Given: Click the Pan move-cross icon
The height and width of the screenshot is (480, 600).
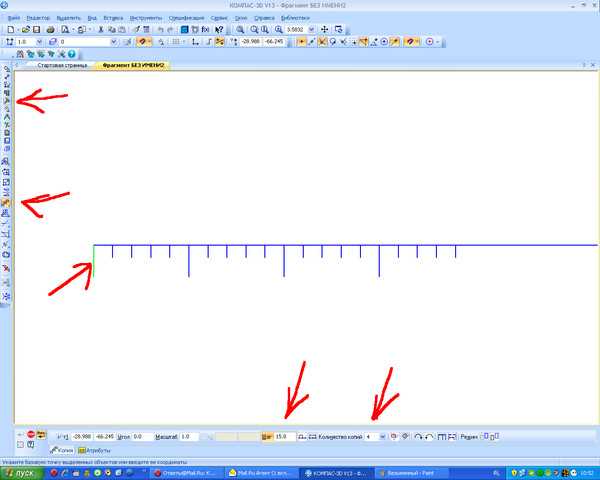Looking at the screenshot, I should [x=324, y=29].
